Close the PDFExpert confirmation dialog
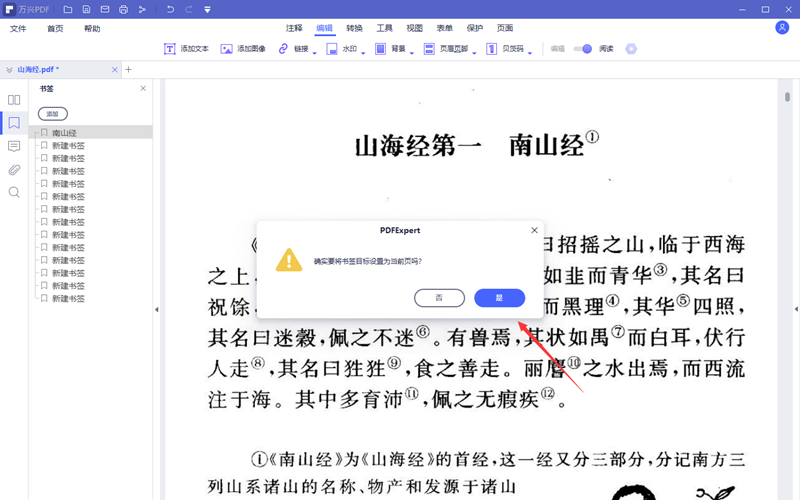 click(x=534, y=230)
